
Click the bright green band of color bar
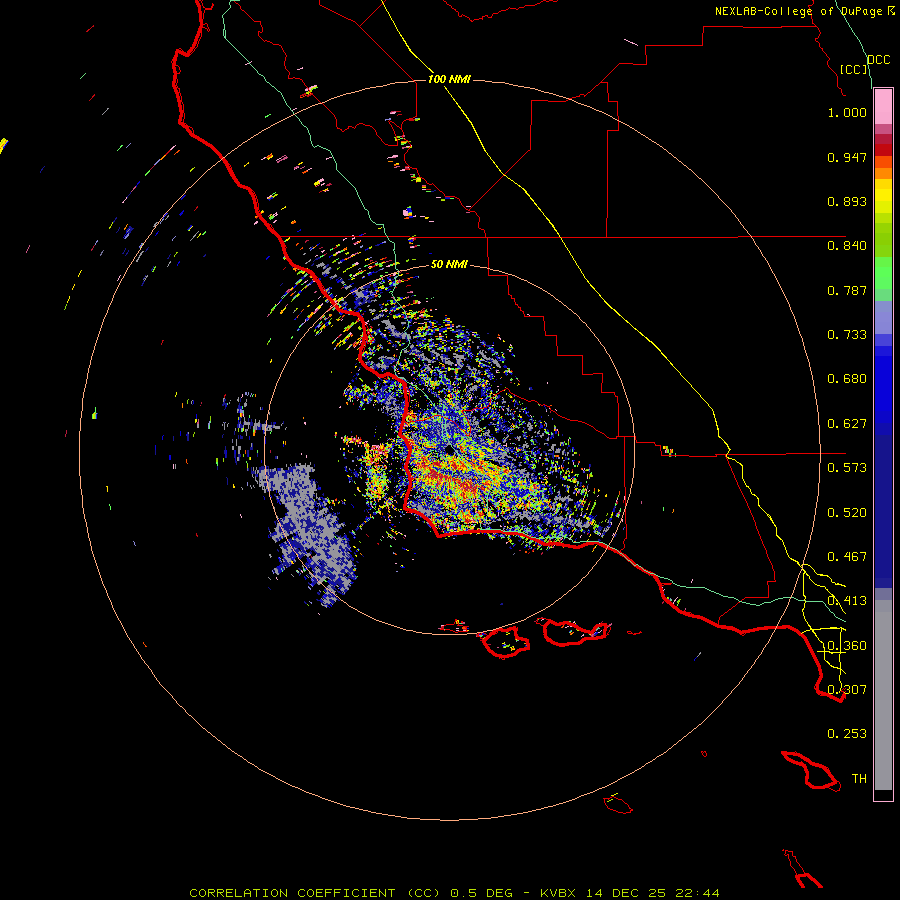pyautogui.click(x=883, y=273)
